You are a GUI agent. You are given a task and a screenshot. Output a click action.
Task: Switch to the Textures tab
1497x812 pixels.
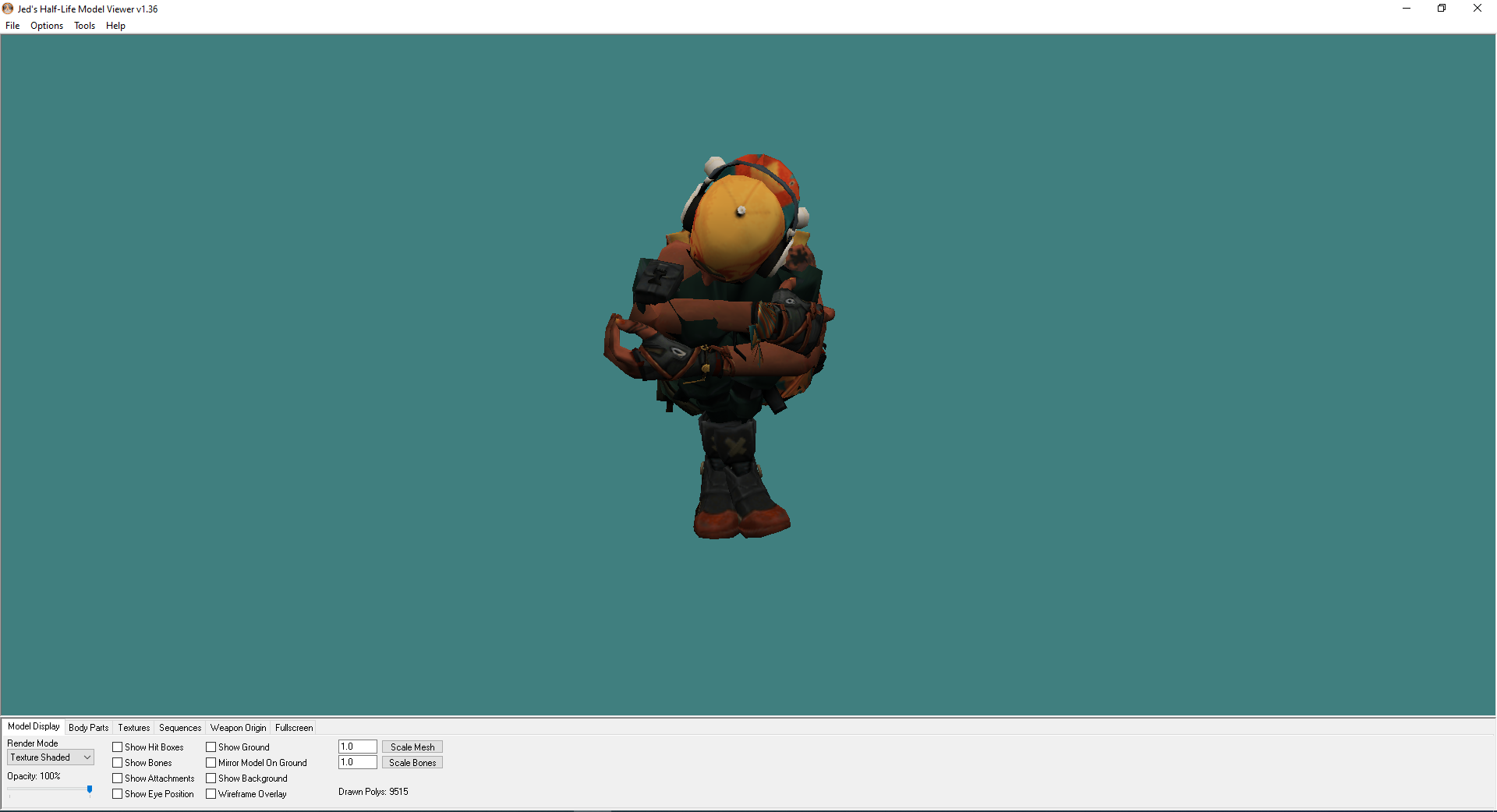[134, 728]
